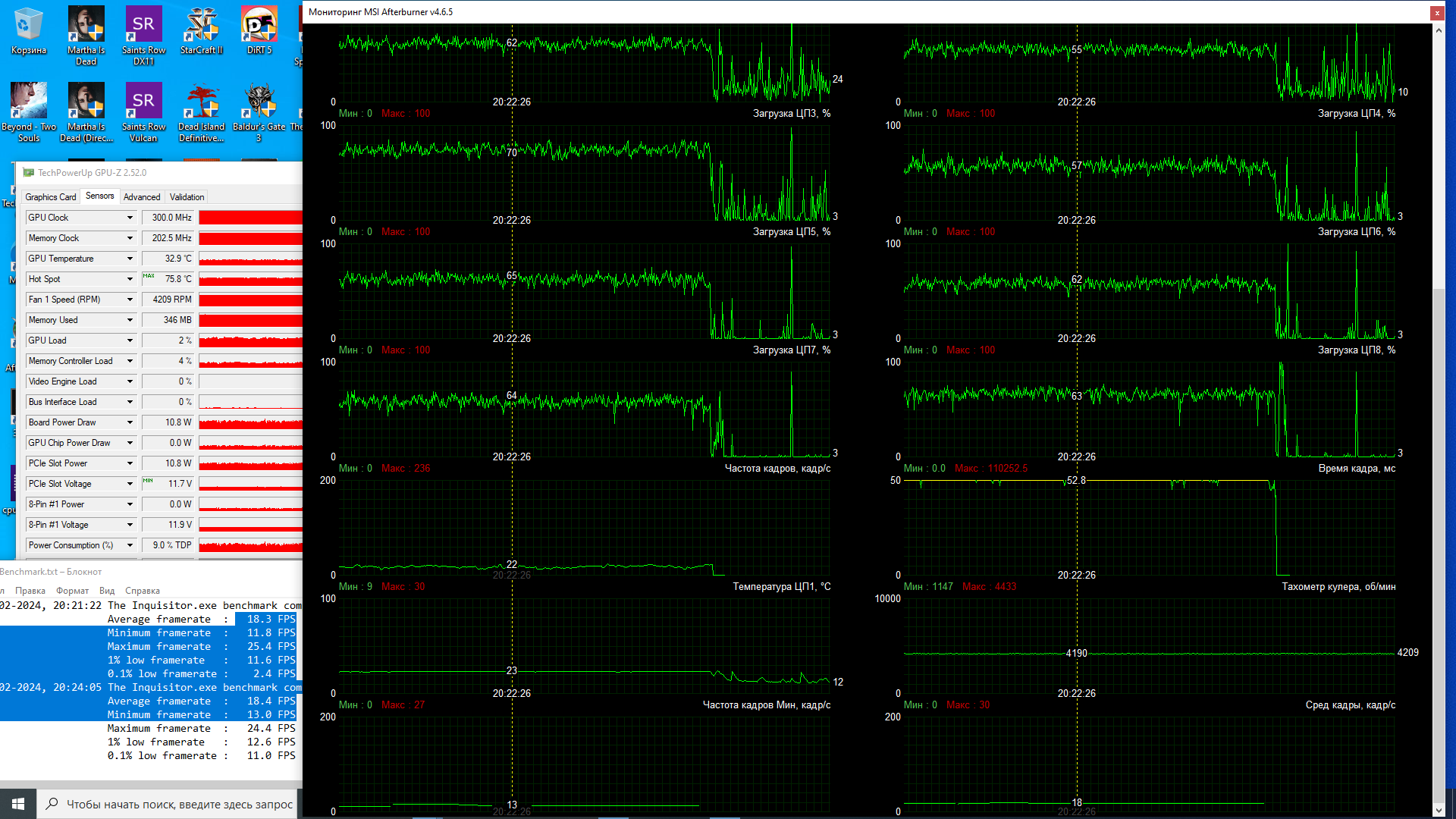Expand the GPU Clock sensor dropdown
Viewport: 1456px width, 819px height.
130,218
